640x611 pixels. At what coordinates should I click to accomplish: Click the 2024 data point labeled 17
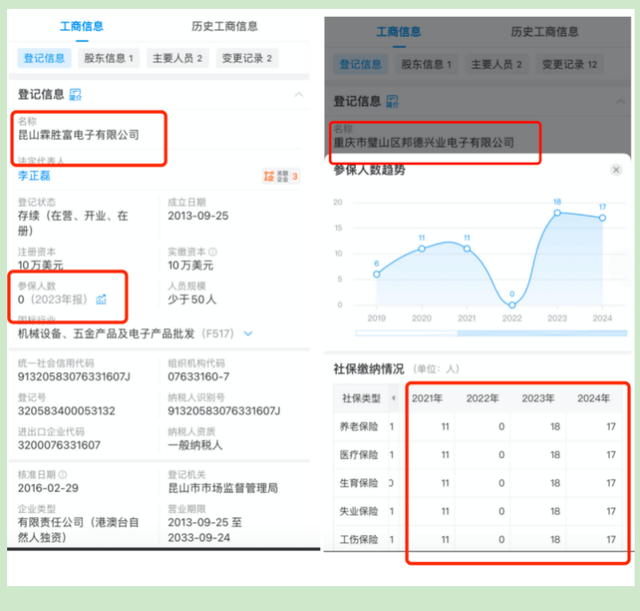click(602, 218)
